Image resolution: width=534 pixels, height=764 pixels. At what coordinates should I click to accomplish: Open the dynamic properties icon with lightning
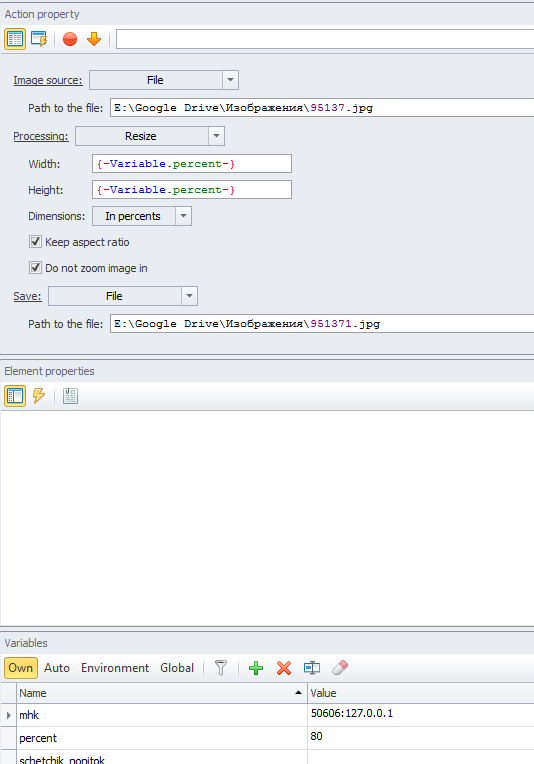click(x=39, y=39)
